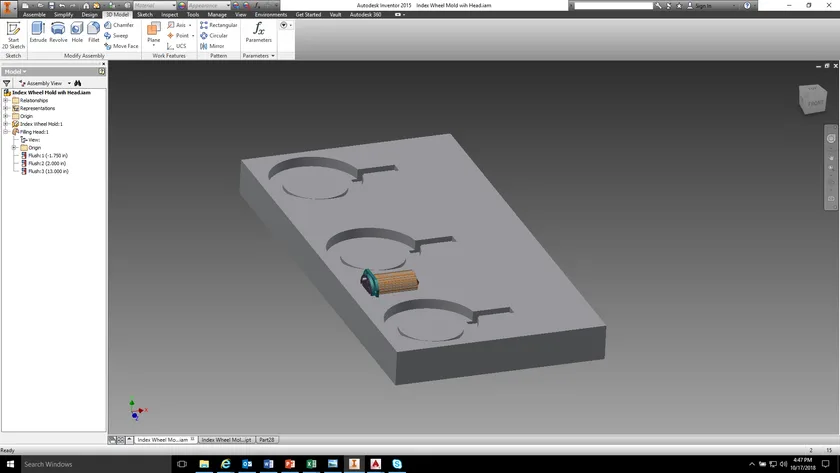Expand the Plane dropdown arrow
The image size is (840, 473).
pos(154,46)
